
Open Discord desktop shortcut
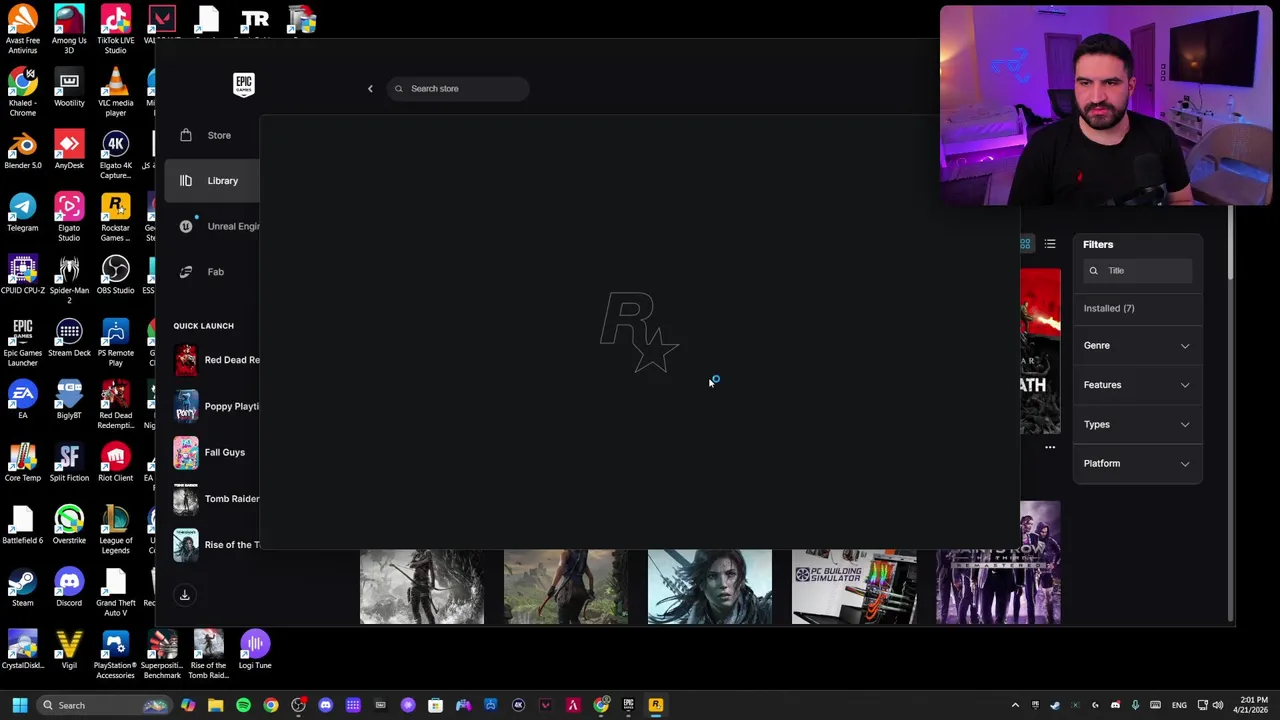69,588
